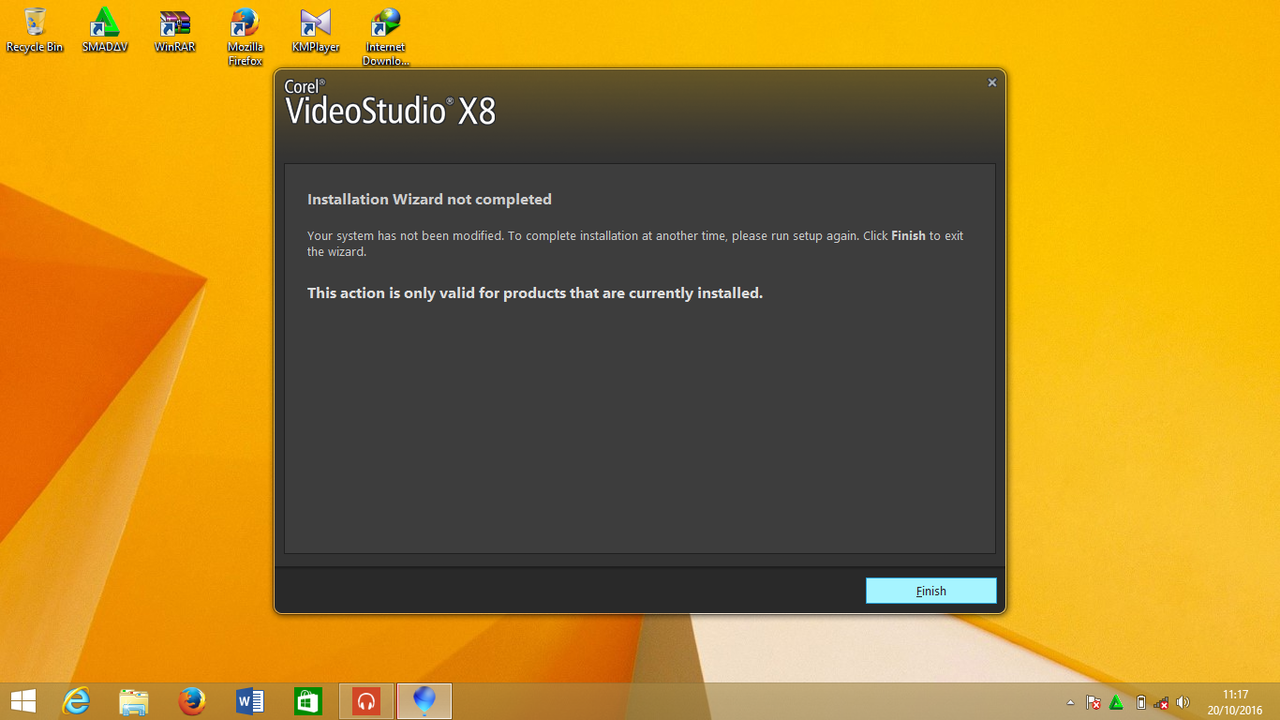Open Microsoft Word from the taskbar
Image resolution: width=1280 pixels, height=720 pixels.
point(250,701)
